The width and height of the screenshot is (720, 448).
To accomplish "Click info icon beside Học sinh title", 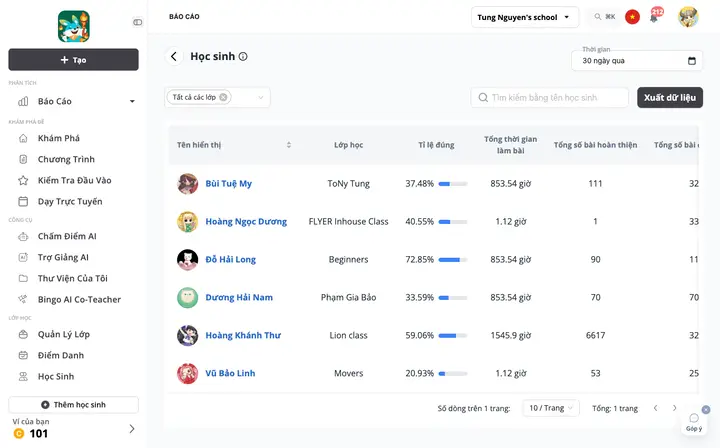I will pos(243,56).
